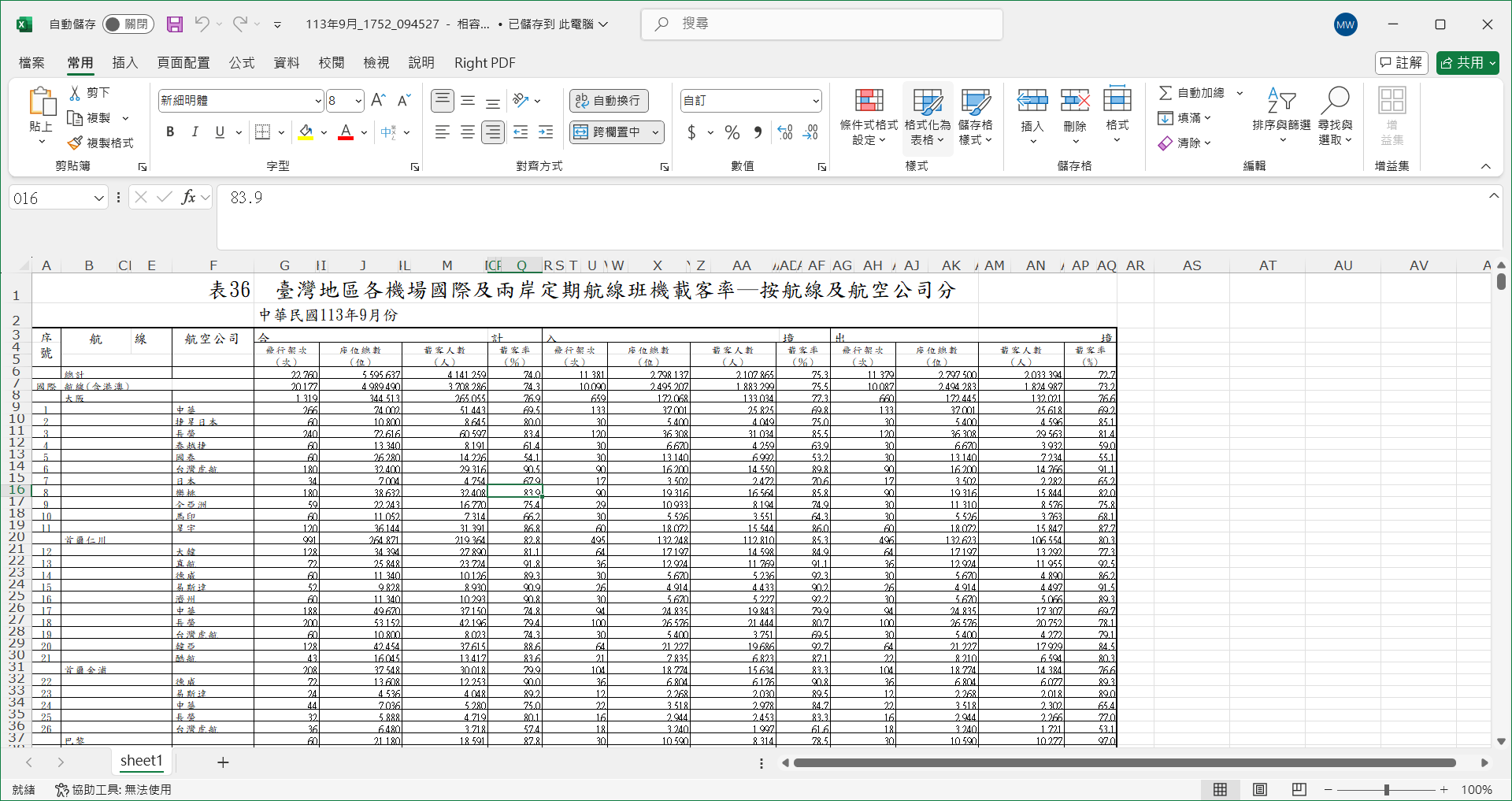Click the search box in title bar
This screenshot has width=1512, height=801.
tap(821, 24)
